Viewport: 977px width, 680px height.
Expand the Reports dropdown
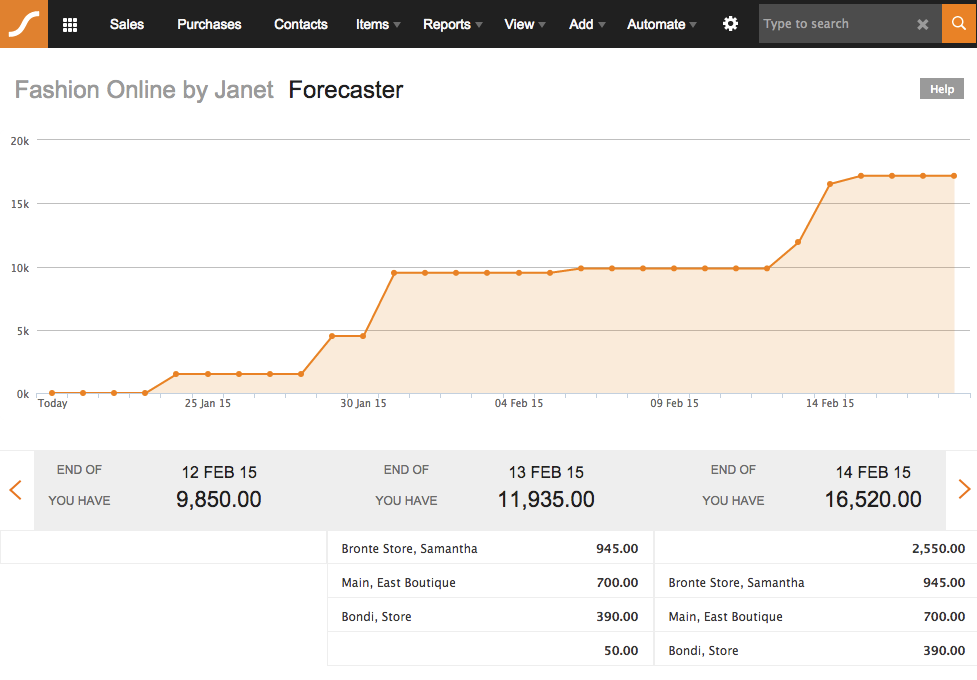point(453,24)
